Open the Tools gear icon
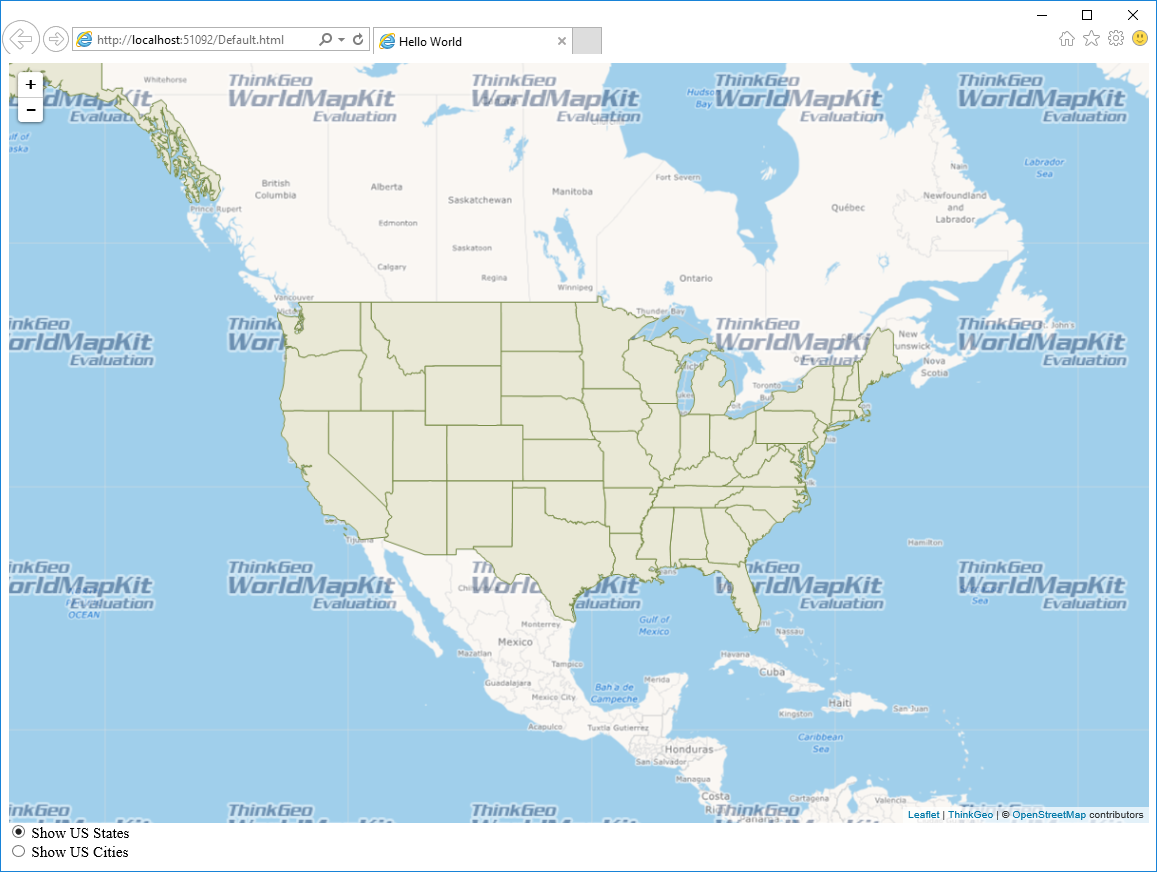The height and width of the screenshot is (872, 1157). point(1116,38)
